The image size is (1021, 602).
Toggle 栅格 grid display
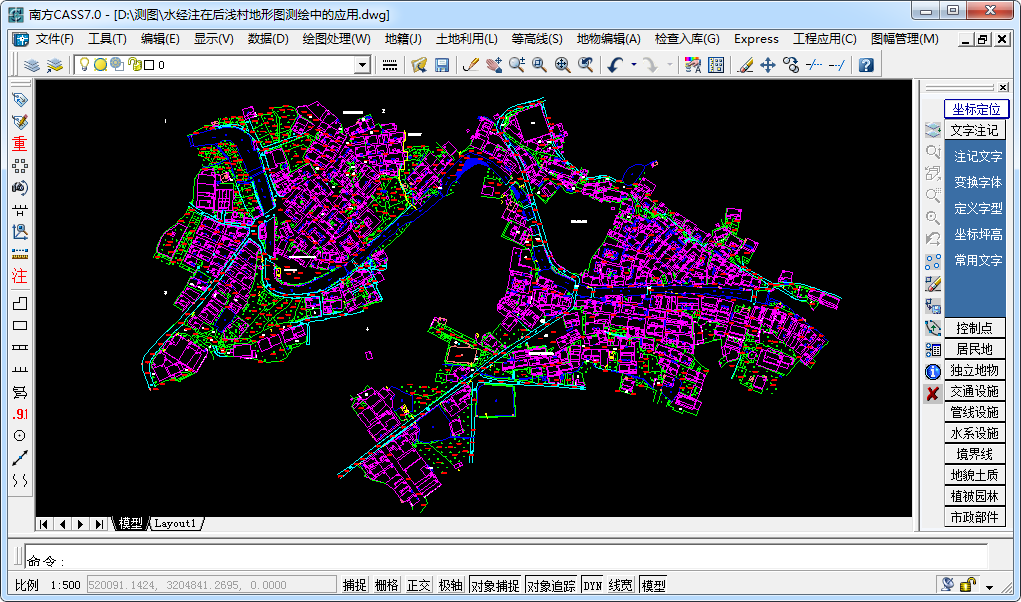[387, 585]
